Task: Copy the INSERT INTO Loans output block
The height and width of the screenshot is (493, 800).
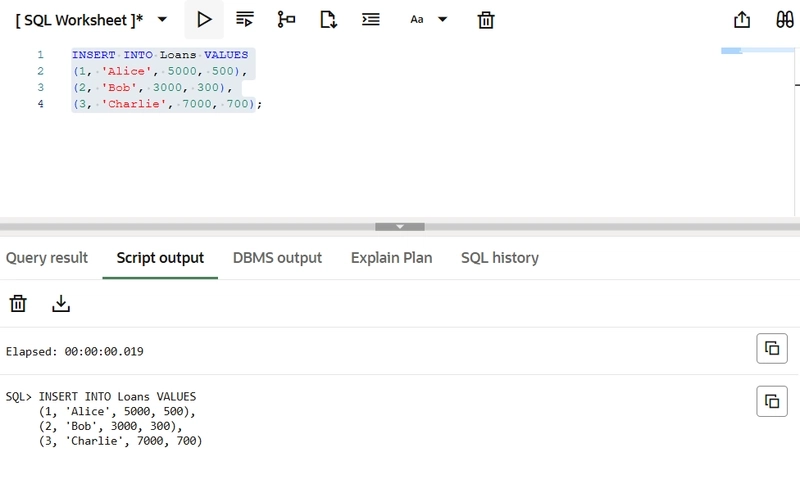Action: coord(771,401)
